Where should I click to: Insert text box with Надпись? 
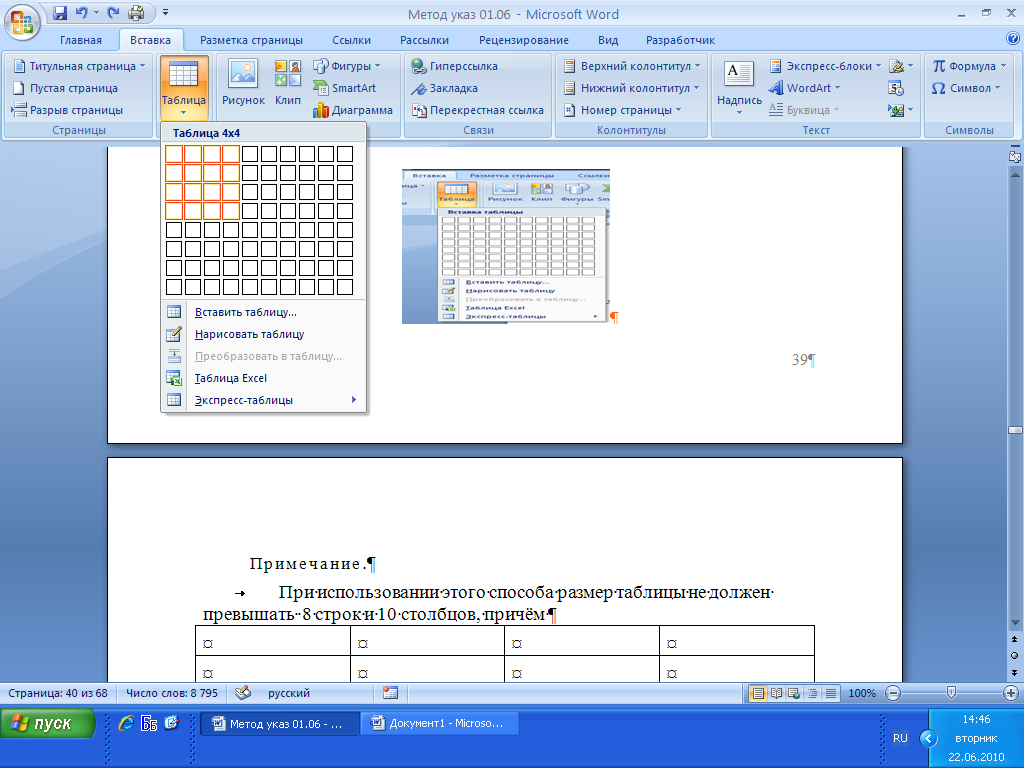click(x=739, y=88)
